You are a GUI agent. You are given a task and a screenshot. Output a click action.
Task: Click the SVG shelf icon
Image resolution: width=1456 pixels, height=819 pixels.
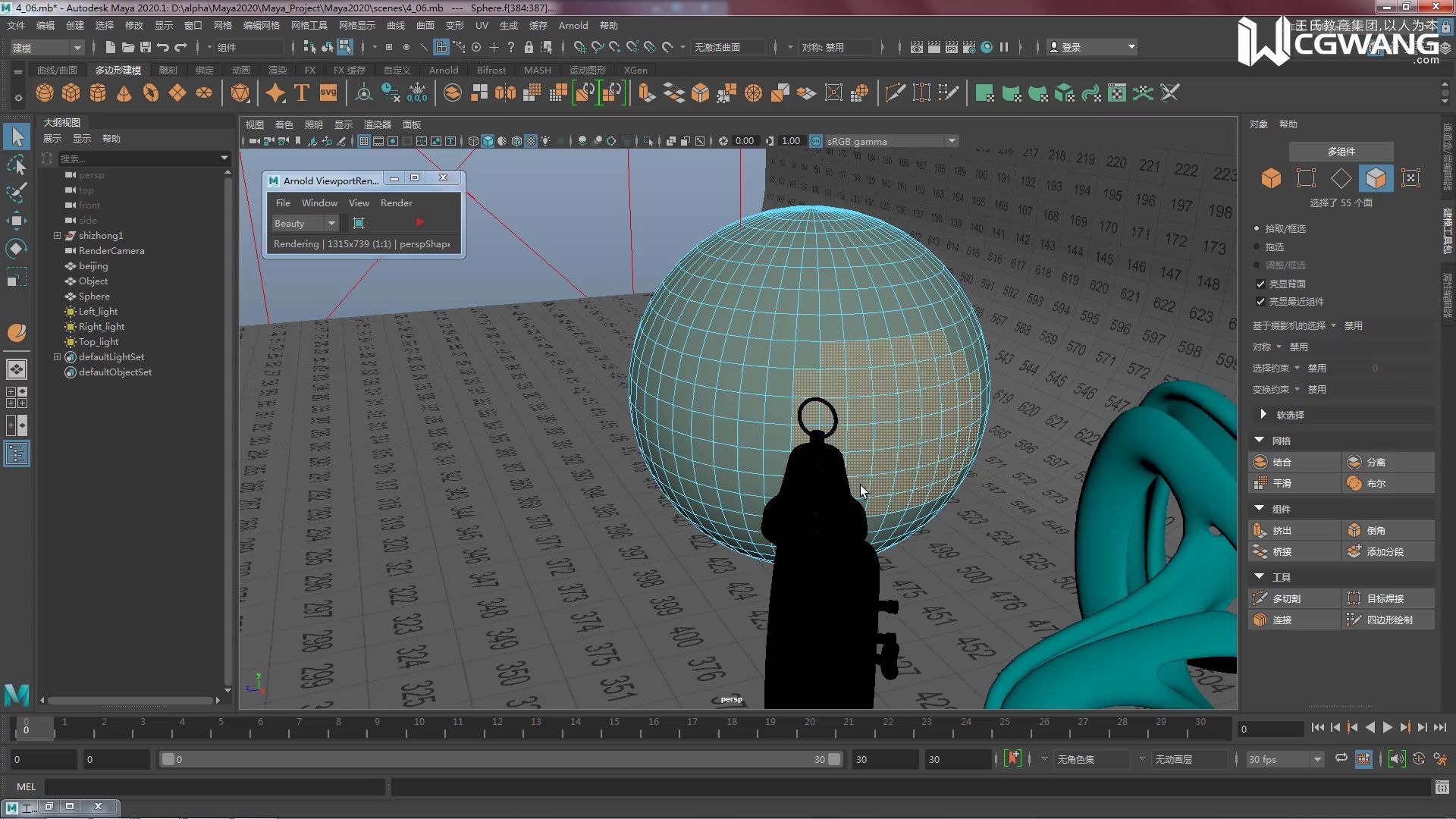328,93
